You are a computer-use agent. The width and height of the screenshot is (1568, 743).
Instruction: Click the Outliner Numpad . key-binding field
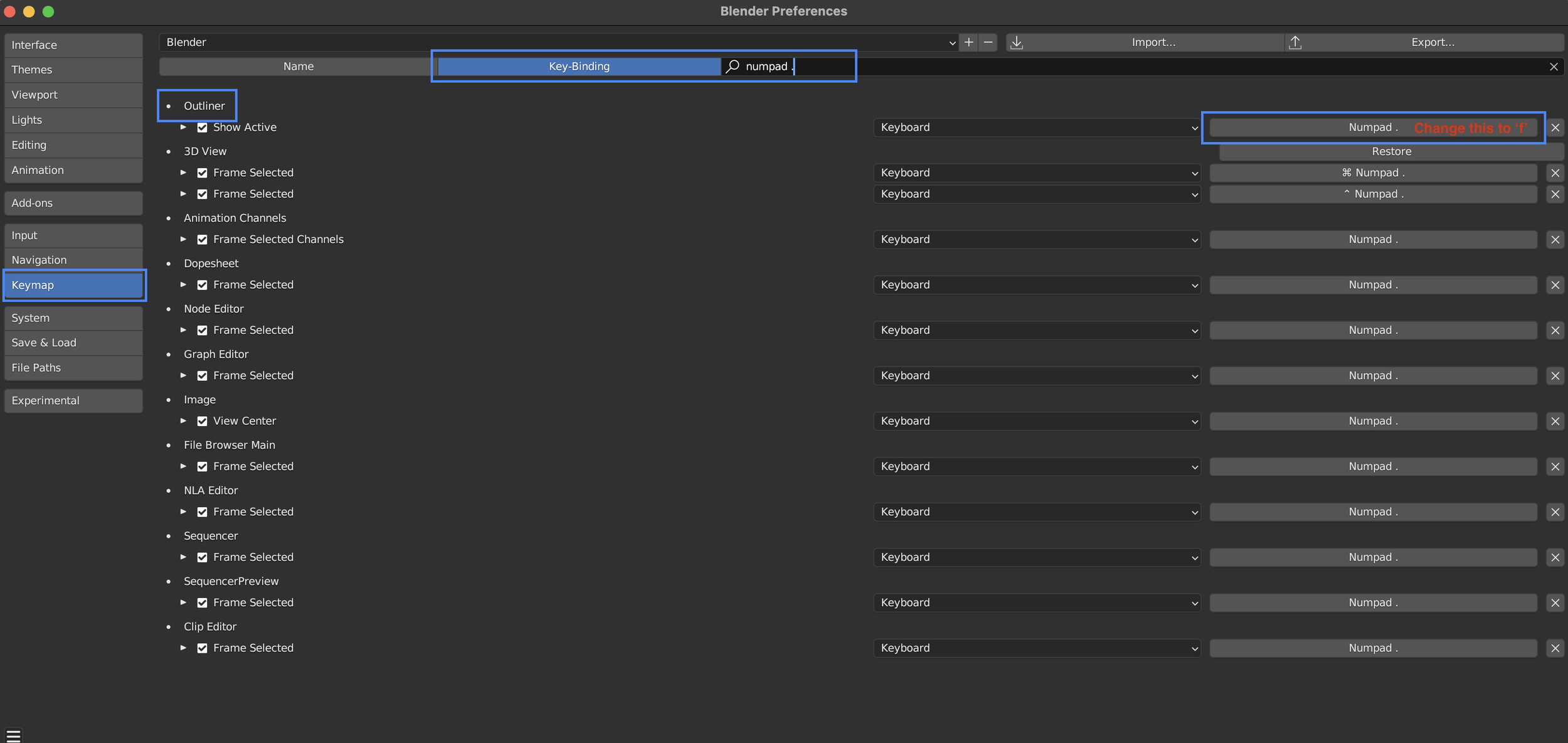point(1372,127)
